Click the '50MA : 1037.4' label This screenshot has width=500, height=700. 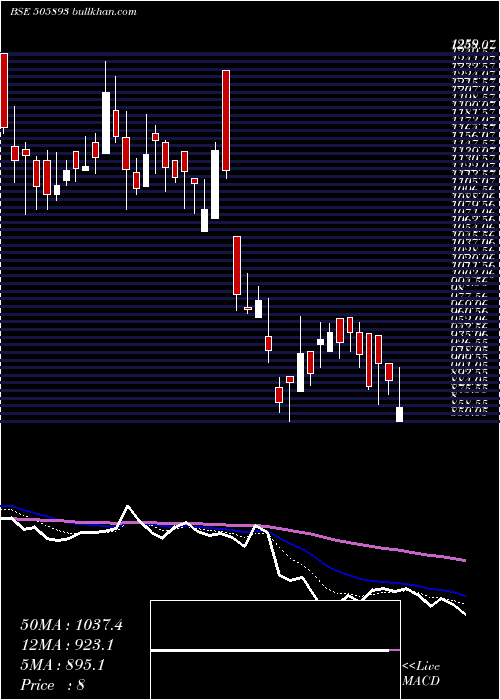pos(71,625)
